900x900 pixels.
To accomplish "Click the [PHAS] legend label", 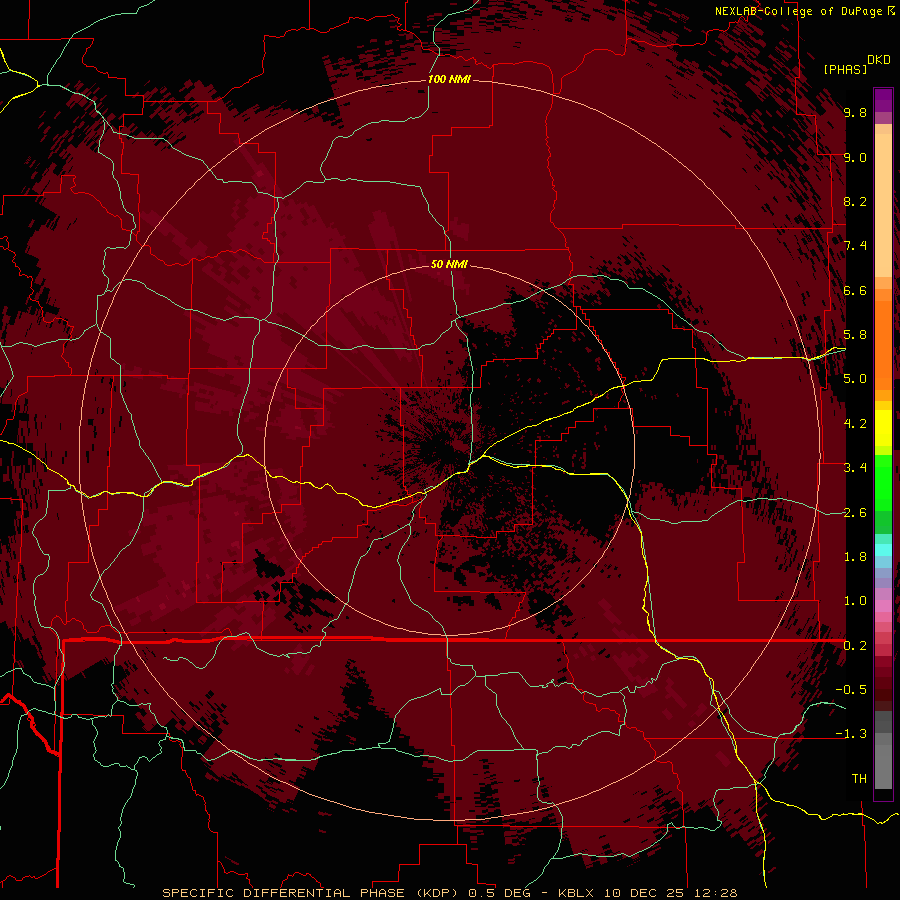I will (x=845, y=70).
